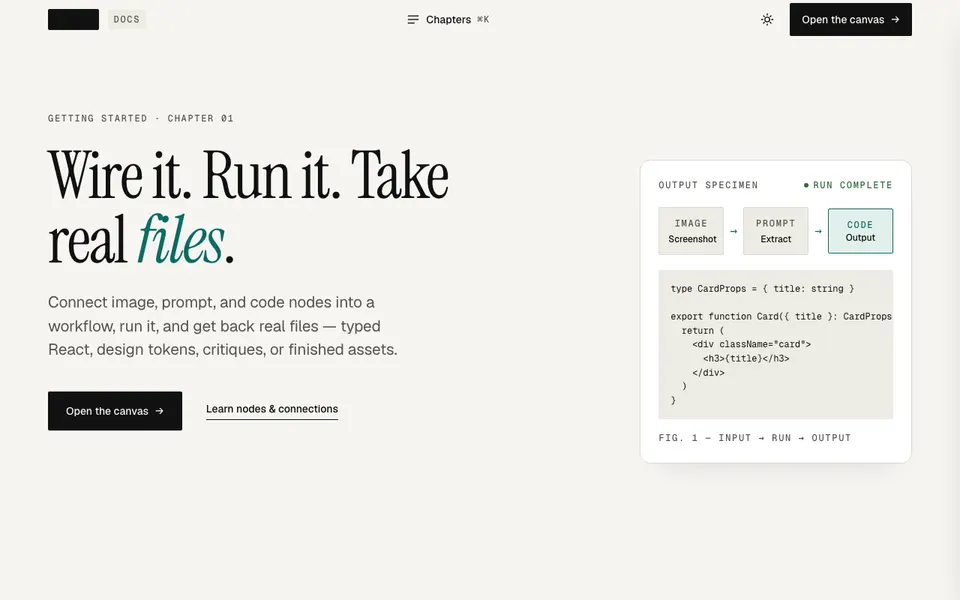Screen dimensions: 960x600
Task: Click the ⌘K shortcut hint beside Chapters
Action: pos(483,20)
